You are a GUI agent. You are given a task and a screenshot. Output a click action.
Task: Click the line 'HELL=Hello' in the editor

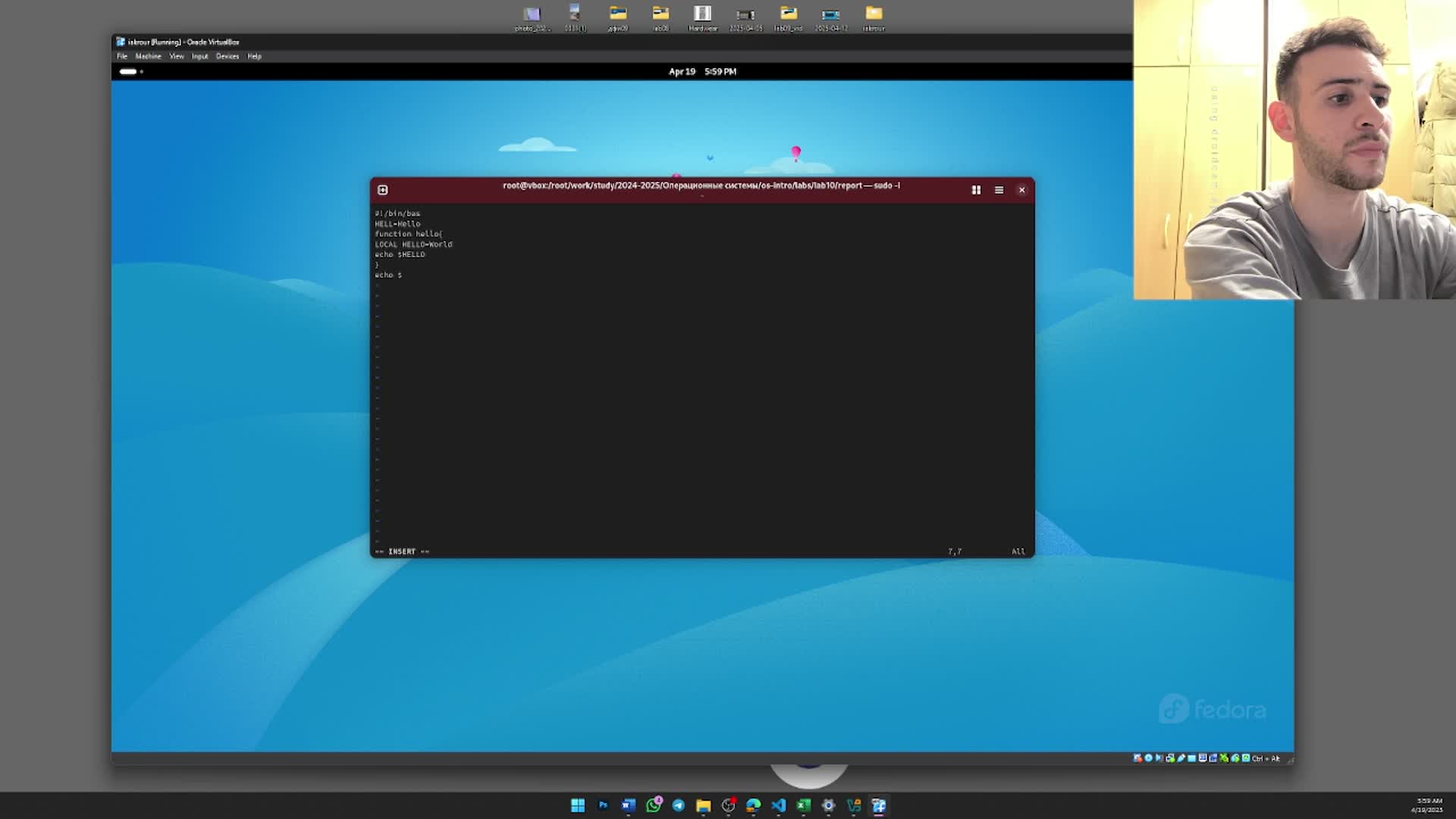tap(397, 224)
